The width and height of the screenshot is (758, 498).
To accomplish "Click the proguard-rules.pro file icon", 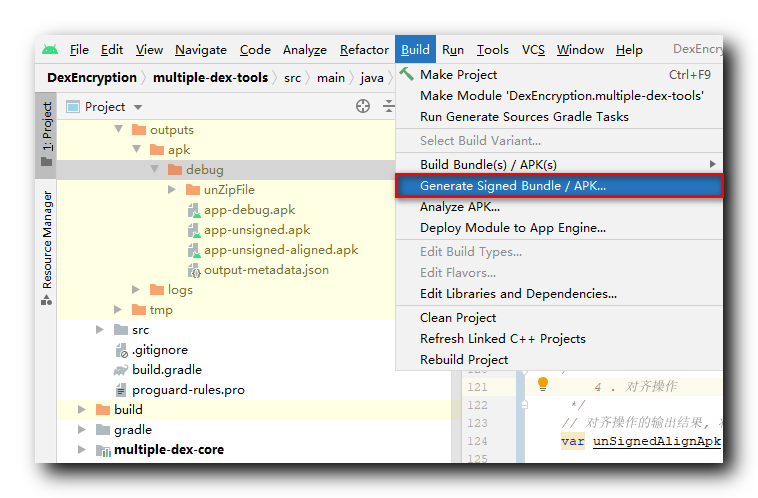I will (x=121, y=390).
